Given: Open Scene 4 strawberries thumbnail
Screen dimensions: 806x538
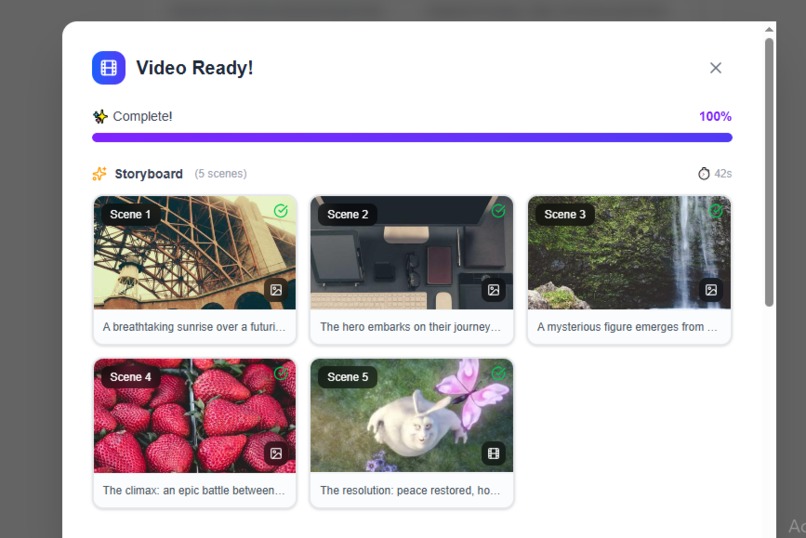Looking at the screenshot, I should pos(195,415).
